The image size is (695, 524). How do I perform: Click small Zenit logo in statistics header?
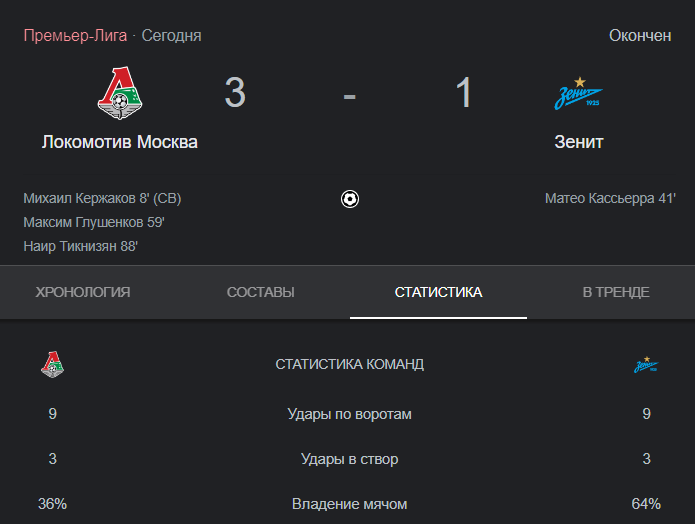pos(646,364)
